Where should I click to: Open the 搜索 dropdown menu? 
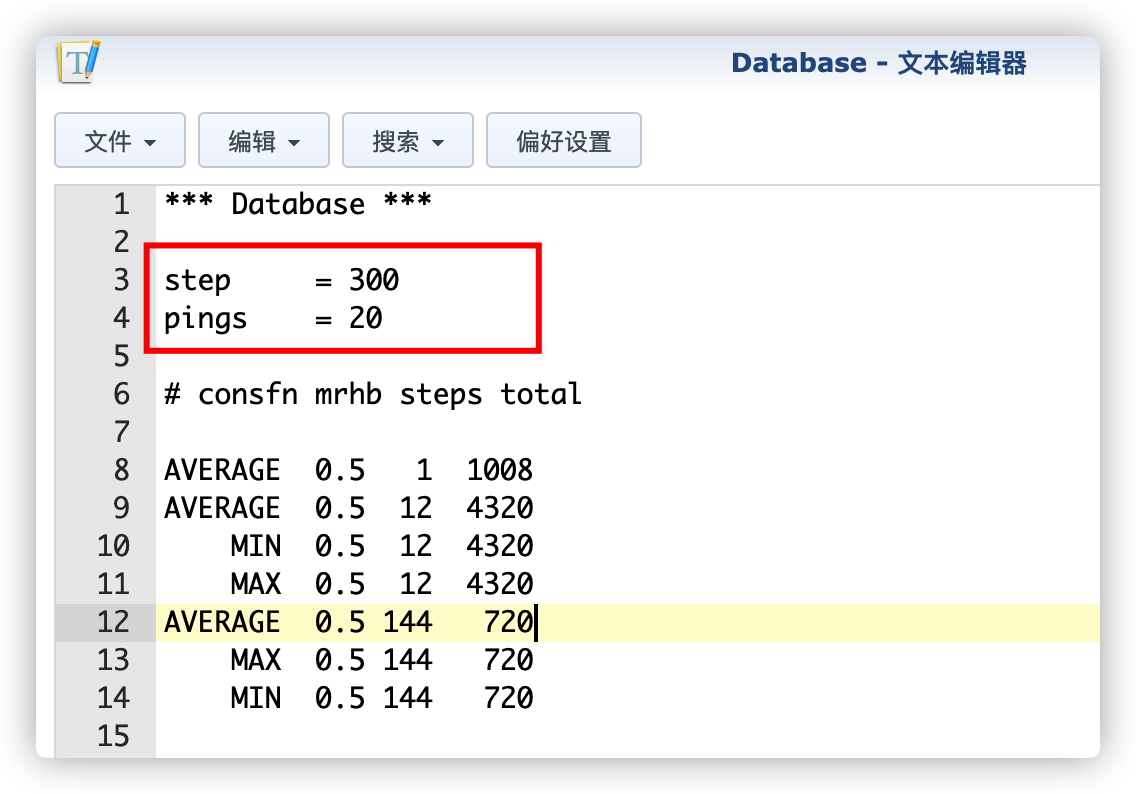pyautogui.click(x=408, y=141)
